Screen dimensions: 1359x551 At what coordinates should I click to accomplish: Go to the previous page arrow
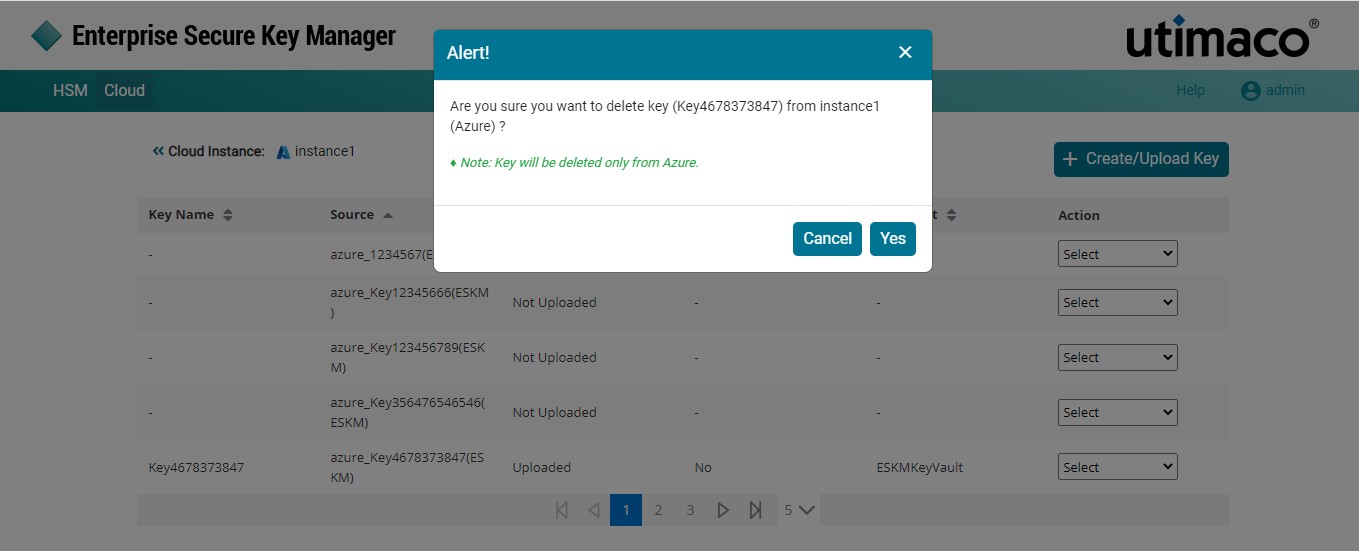pyautogui.click(x=594, y=510)
